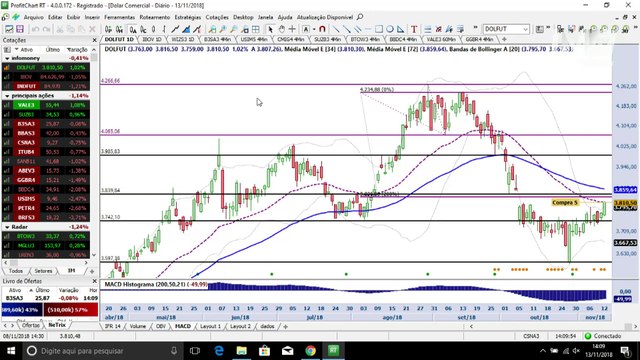
Task: Open the Ativo column dropdown arrow
Action: pos(17,49)
